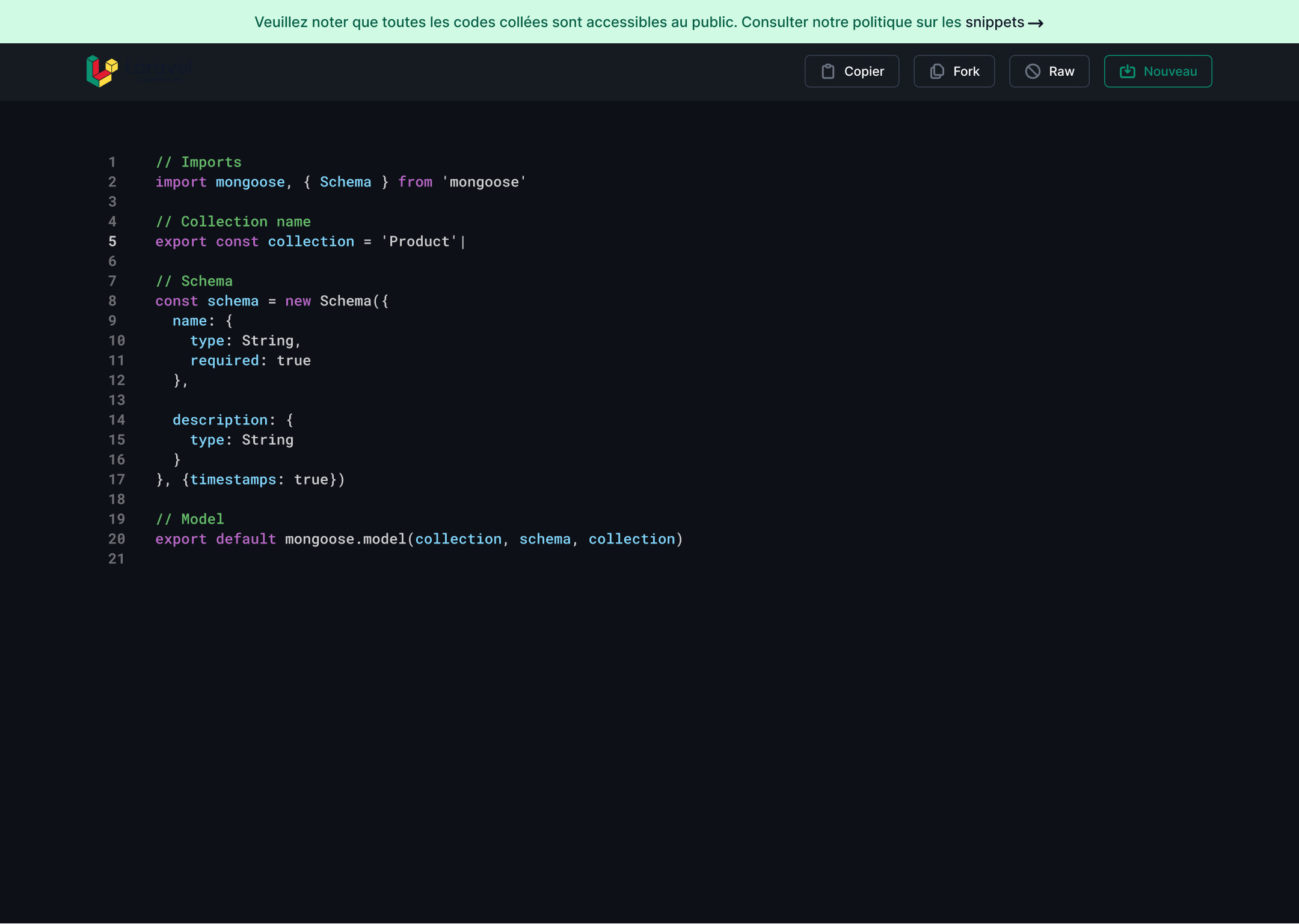Viewport: 1299px width, 924px height.
Task: Click line number 5 in gutter
Action: 112,242
